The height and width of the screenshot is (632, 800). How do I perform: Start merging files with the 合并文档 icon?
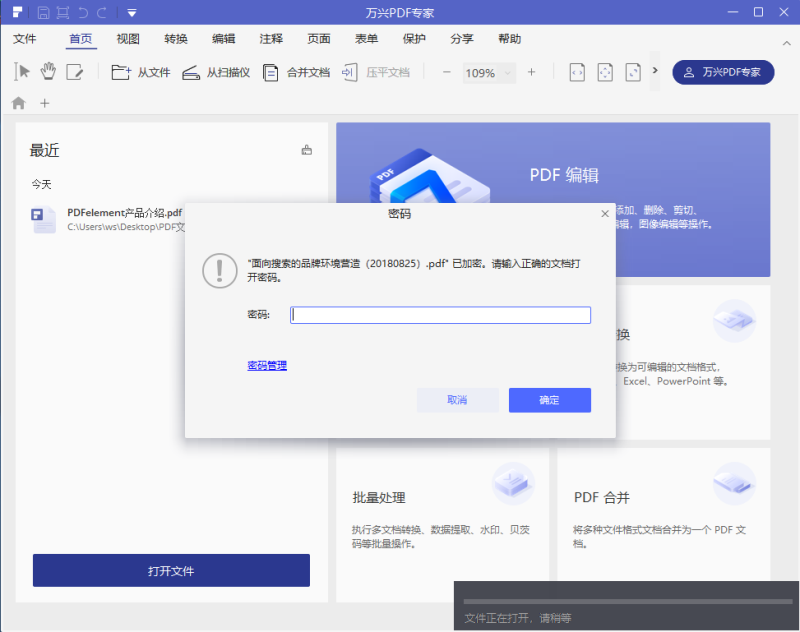click(x=270, y=72)
